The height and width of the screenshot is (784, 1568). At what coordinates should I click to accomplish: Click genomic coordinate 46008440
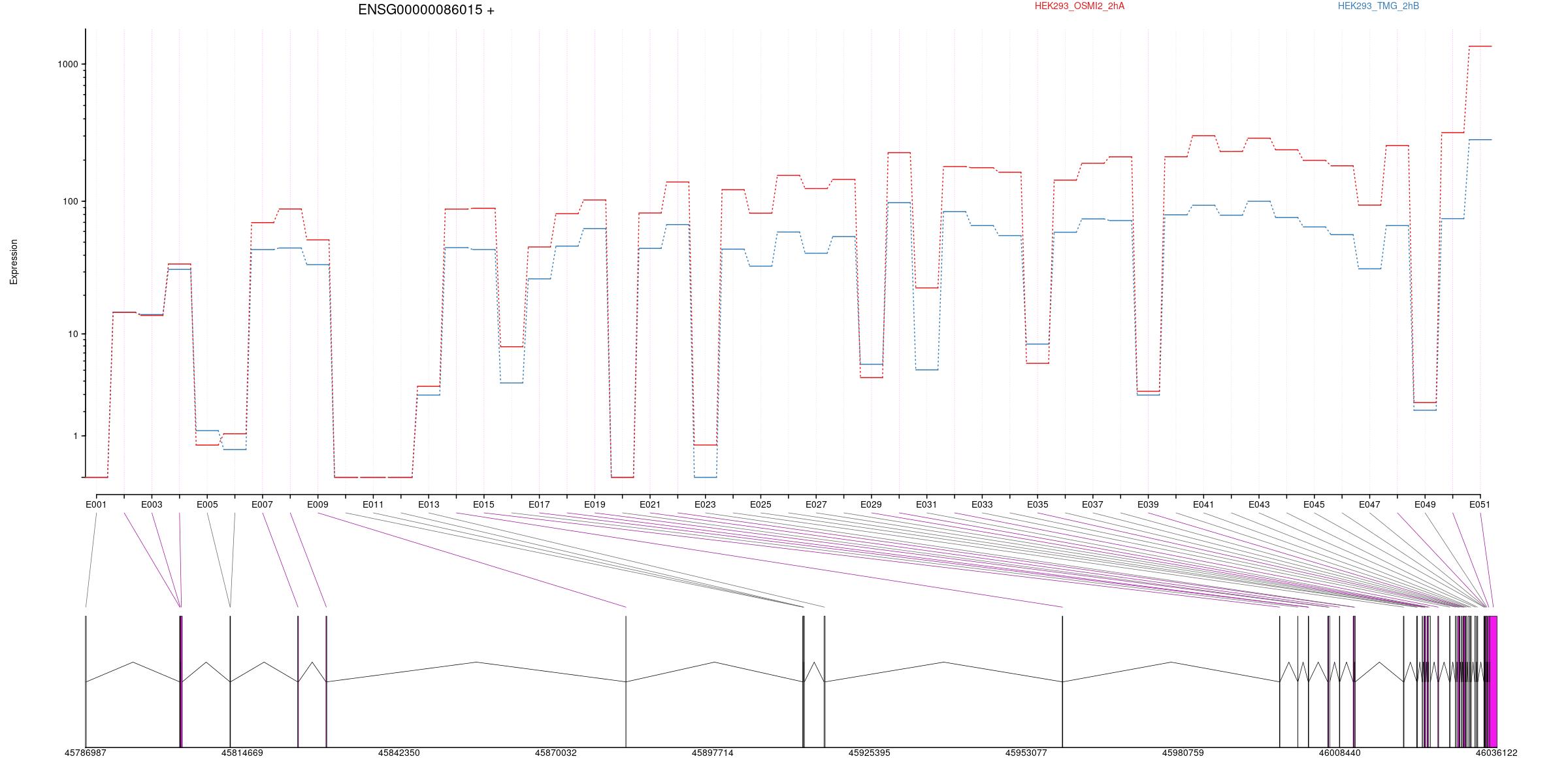(x=1340, y=753)
